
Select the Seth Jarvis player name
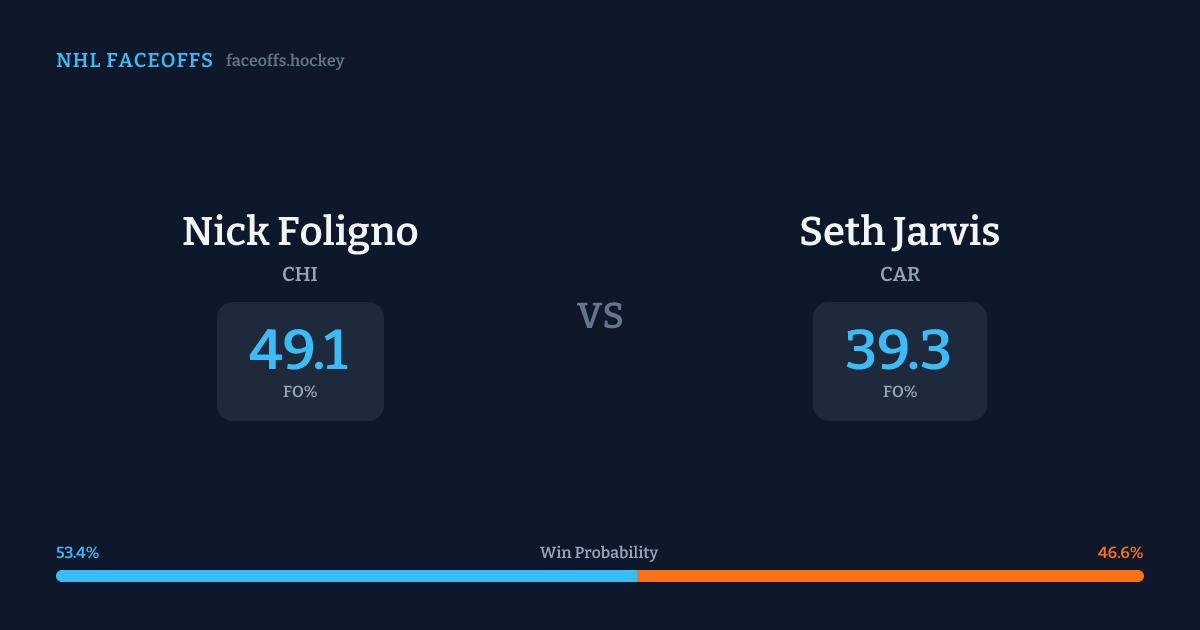tap(899, 232)
